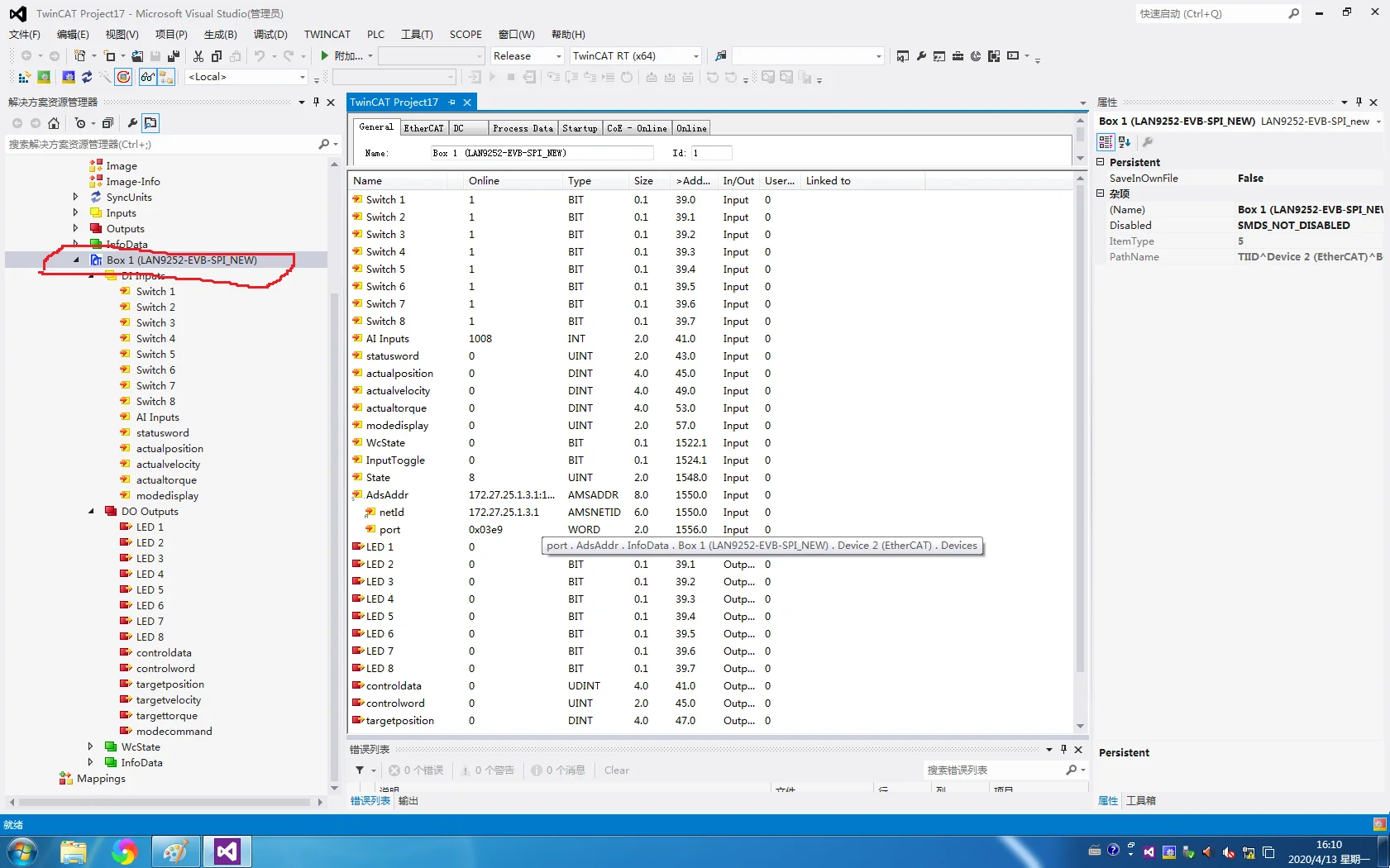The width and height of the screenshot is (1390, 868).
Task: Click the Name input field for Box 1
Action: pos(541,153)
